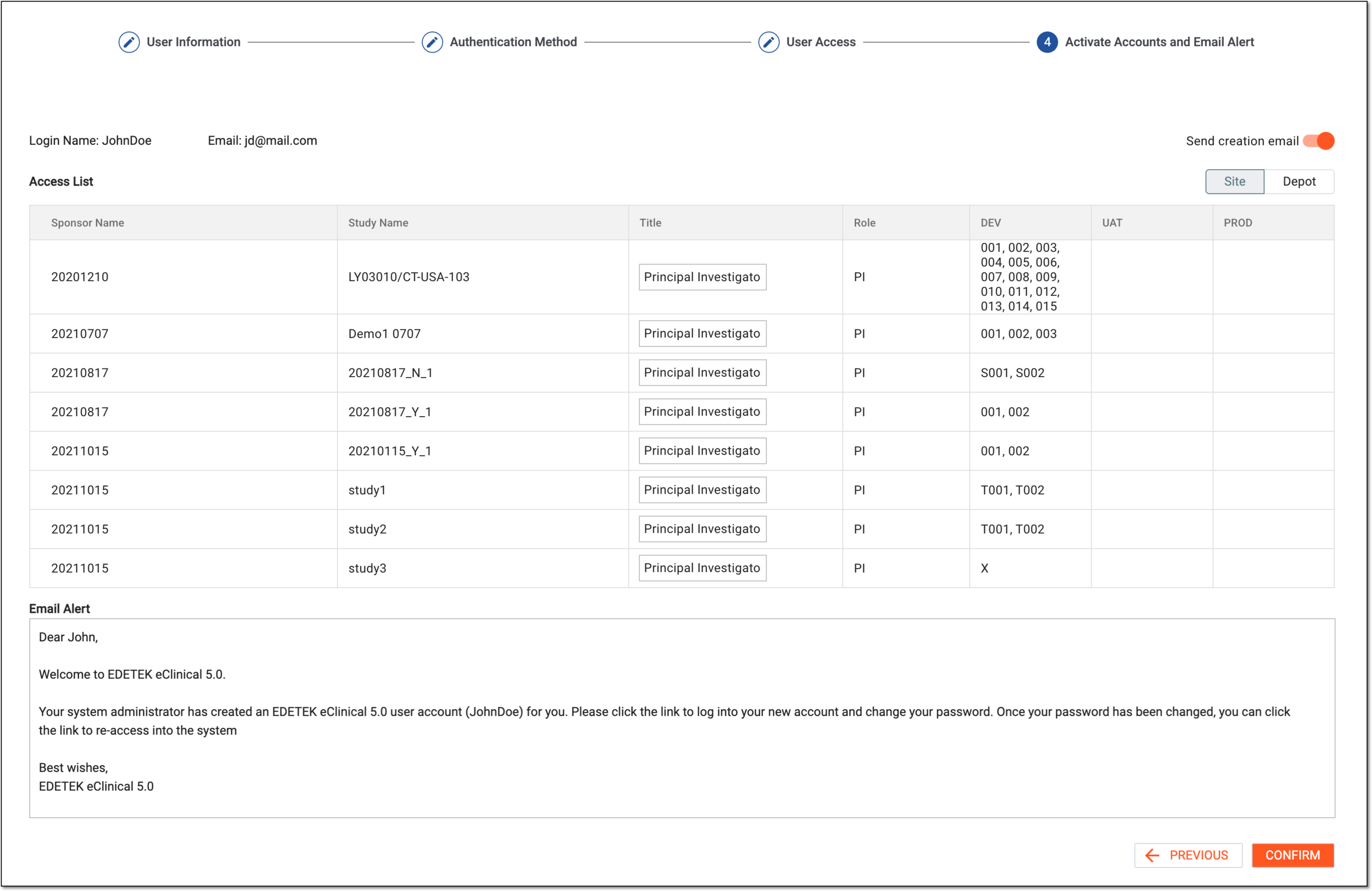Click the CONFIRM button
This screenshot has width=1372, height=891.
[1292, 855]
